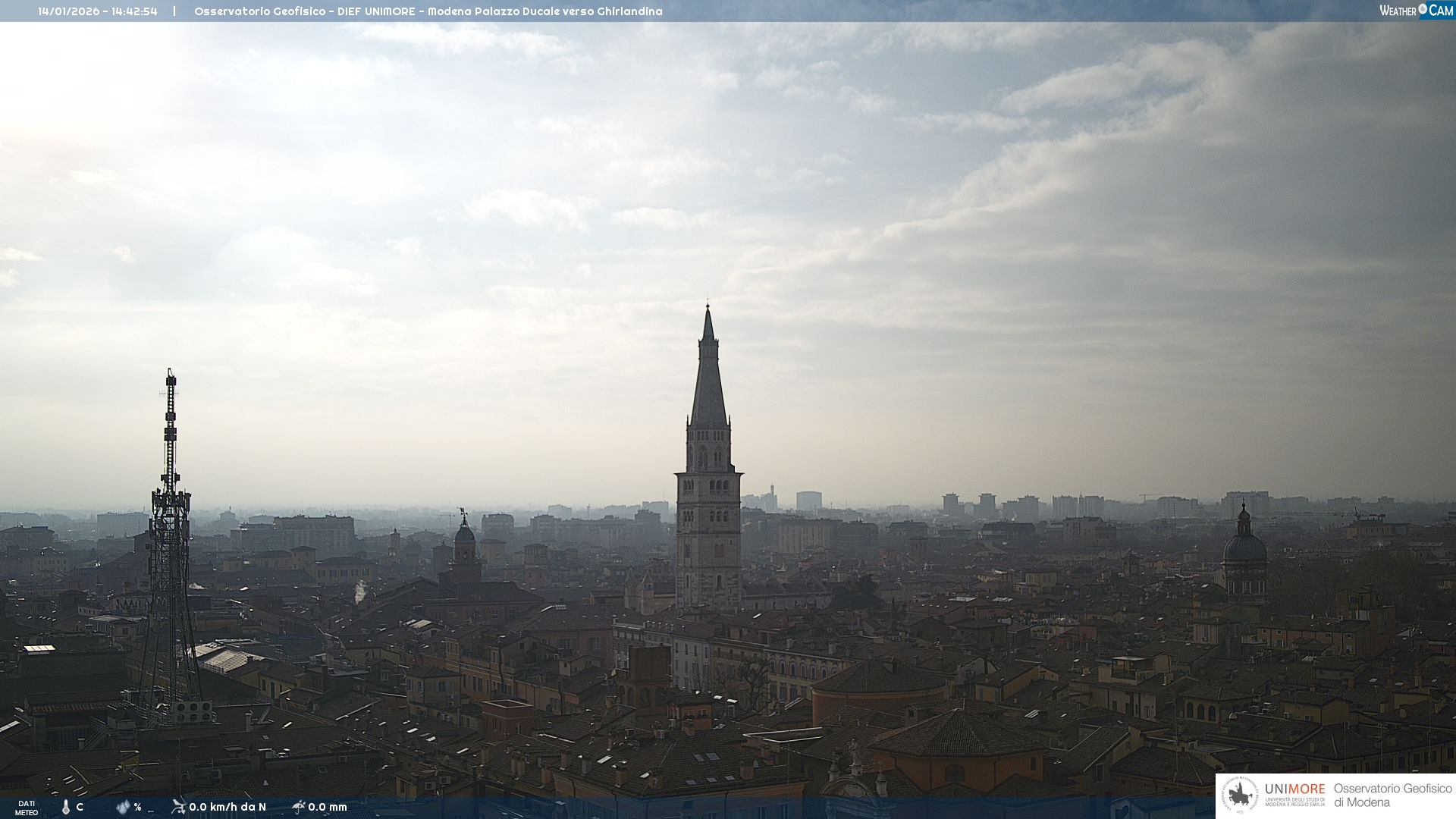The width and height of the screenshot is (1456, 819).
Task: Click Osservatorio Geofisico di Modena text
Action: tap(1392, 795)
